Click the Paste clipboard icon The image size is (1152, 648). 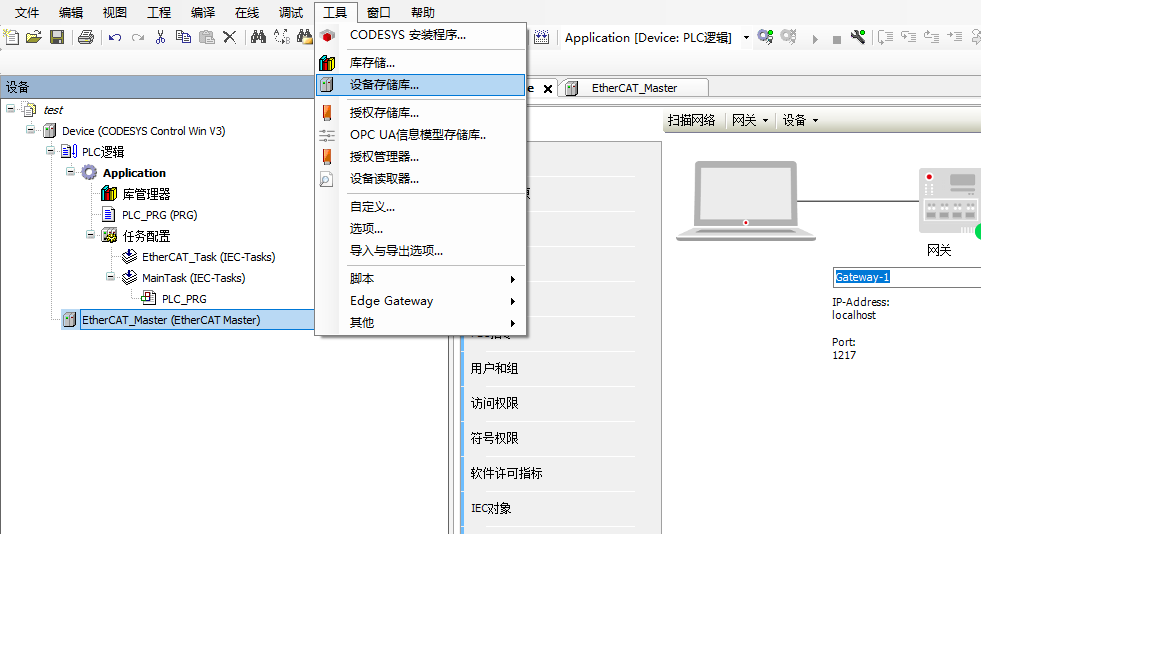[x=206, y=37]
